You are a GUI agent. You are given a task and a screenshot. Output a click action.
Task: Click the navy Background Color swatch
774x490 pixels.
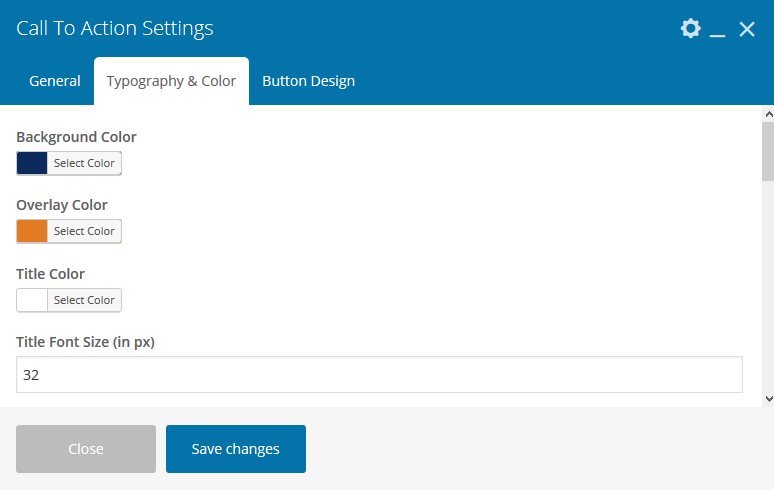point(32,163)
